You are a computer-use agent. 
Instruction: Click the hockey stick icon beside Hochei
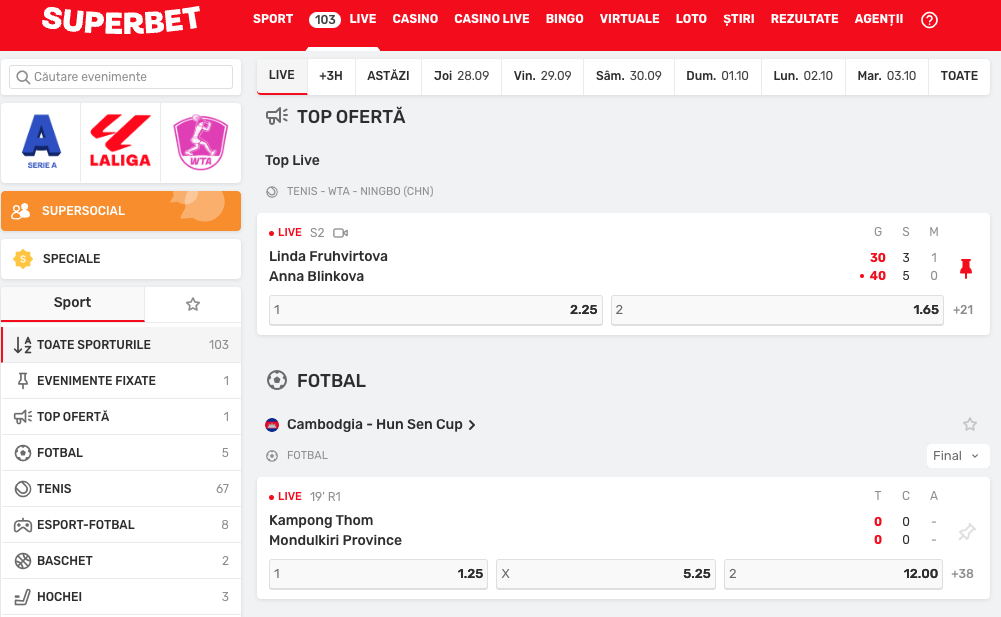coord(22,597)
